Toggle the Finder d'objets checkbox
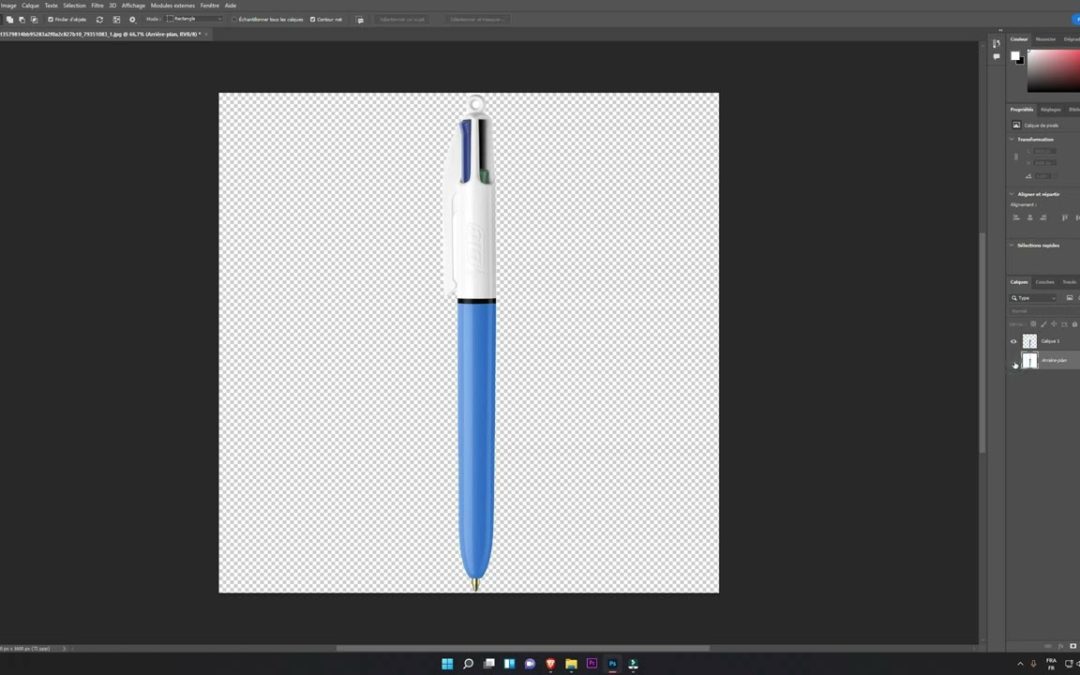1080x675 pixels. coord(50,19)
